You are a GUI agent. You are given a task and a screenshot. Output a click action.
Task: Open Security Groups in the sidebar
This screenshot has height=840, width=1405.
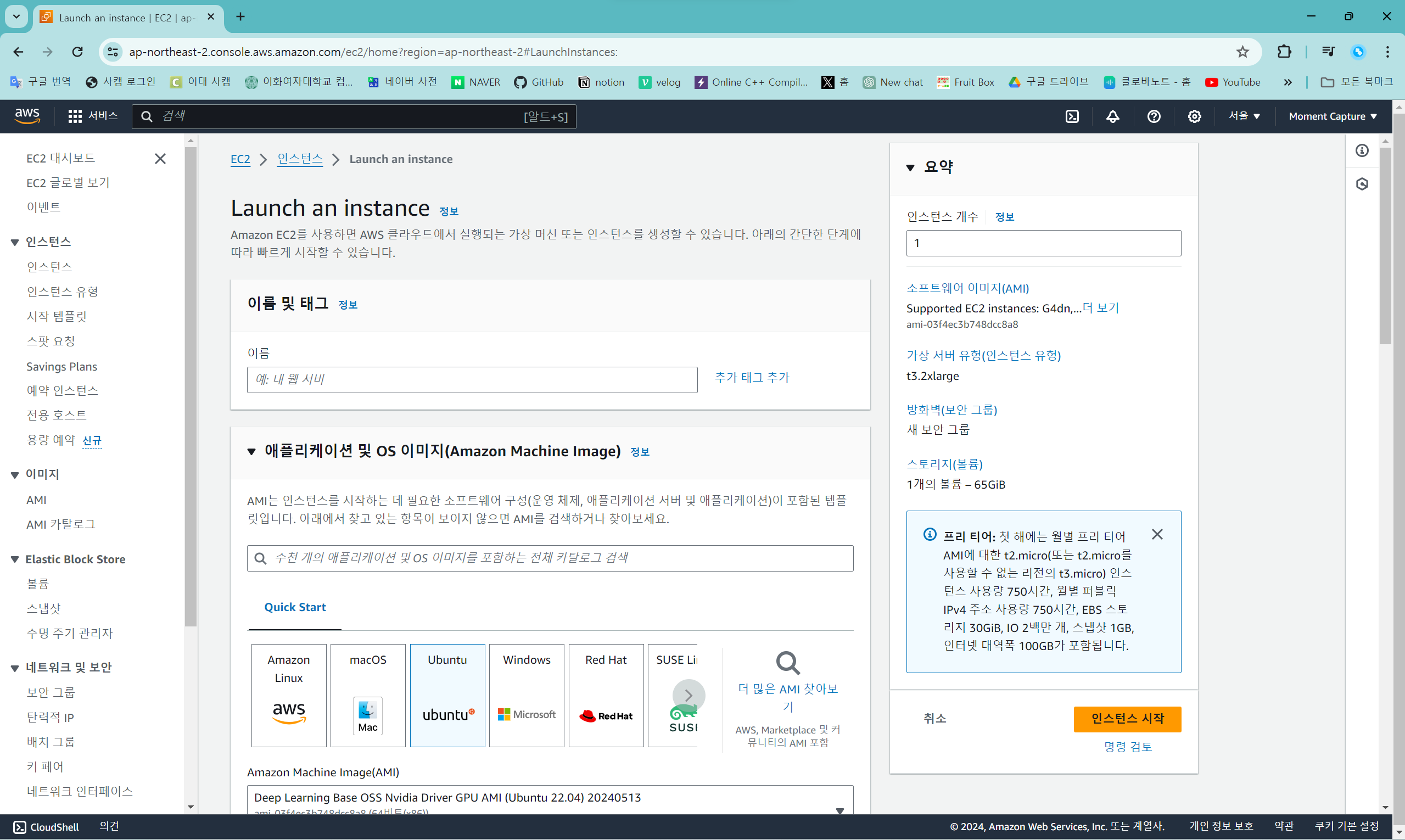51,692
